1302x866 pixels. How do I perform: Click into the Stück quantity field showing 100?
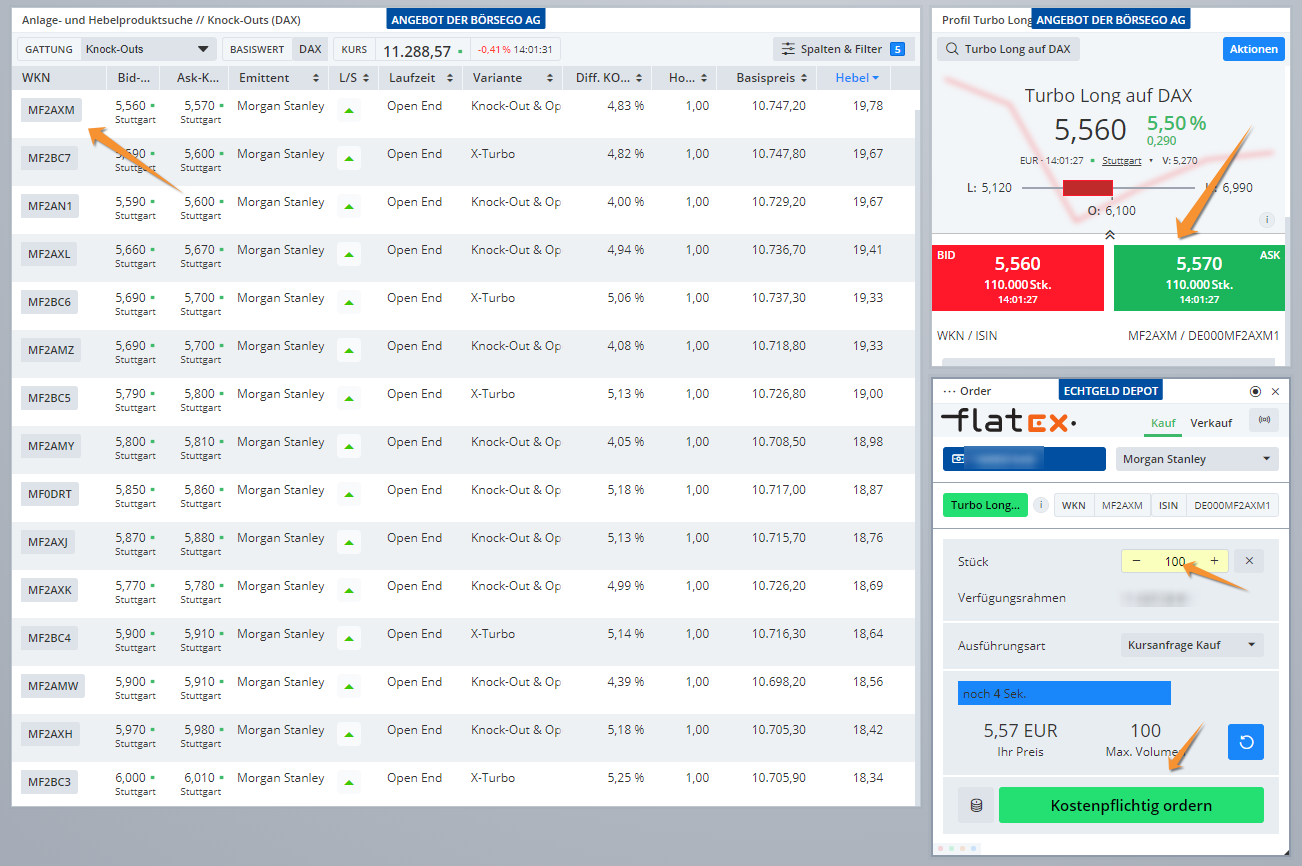click(1175, 561)
